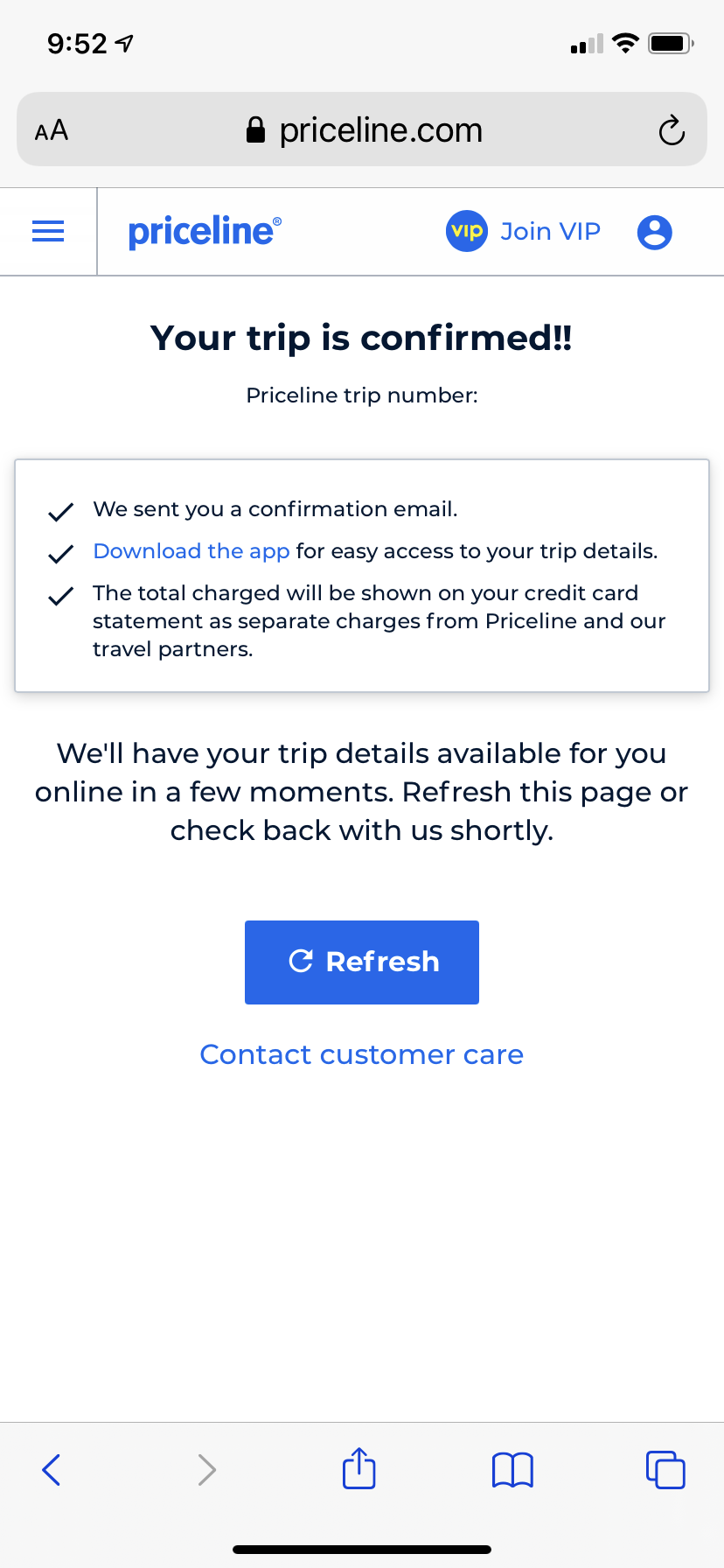This screenshot has width=724, height=1568.
Task: Open the user profile account icon
Action: pyautogui.click(x=654, y=232)
